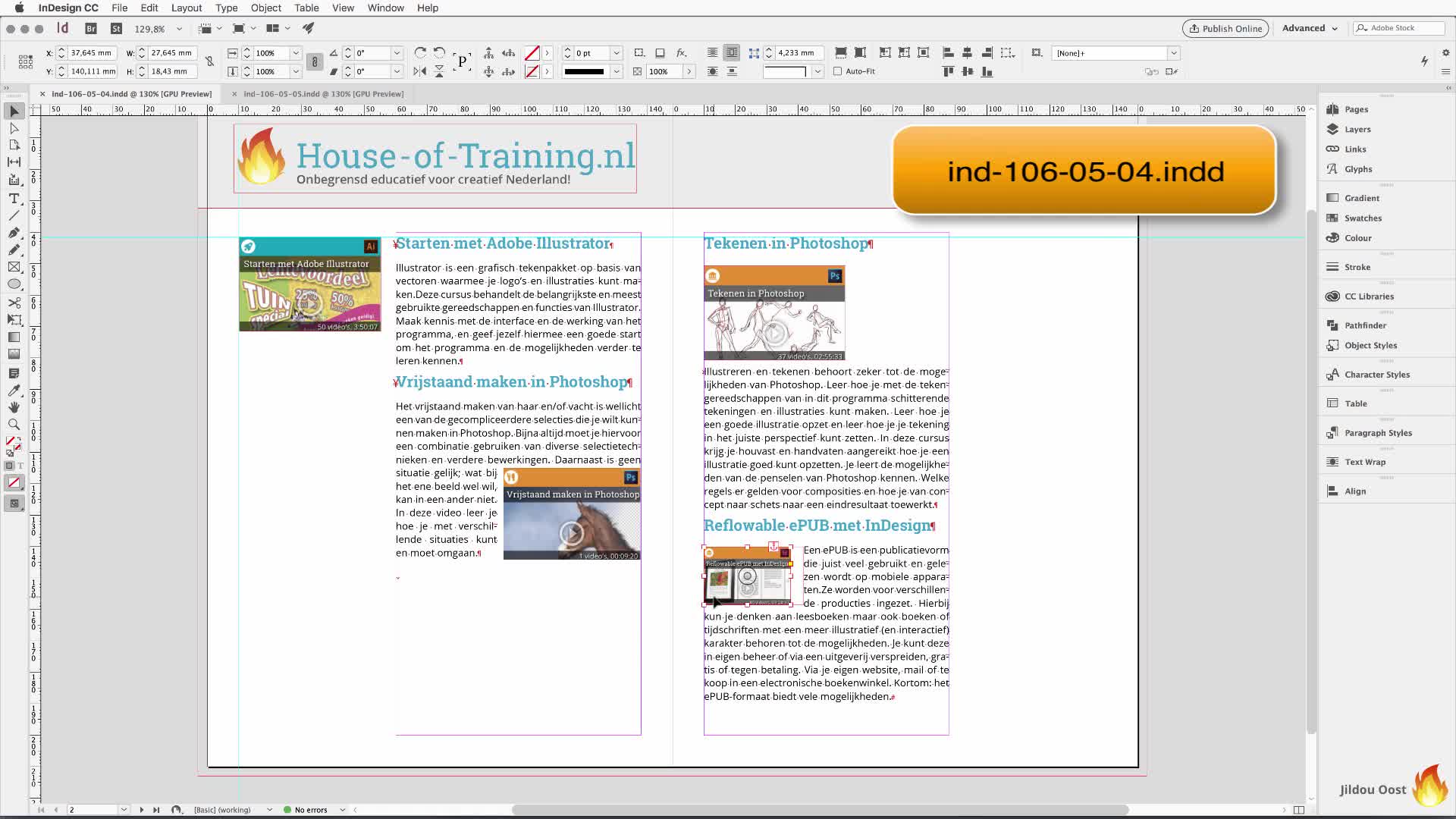Open the preflight No errors menu arrow
Image resolution: width=1456 pixels, height=819 pixels.
point(343,810)
